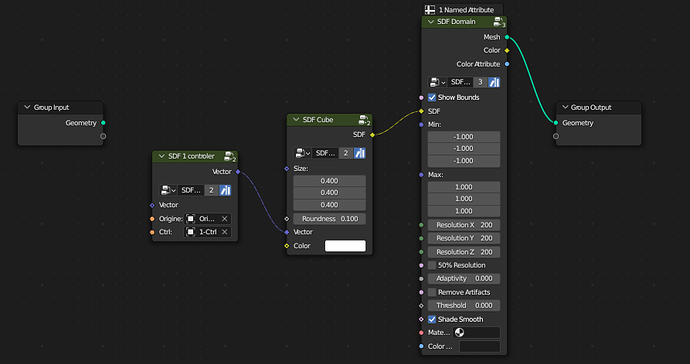Collapse the SDF Cube node
The image size is (690, 364).
296,120
